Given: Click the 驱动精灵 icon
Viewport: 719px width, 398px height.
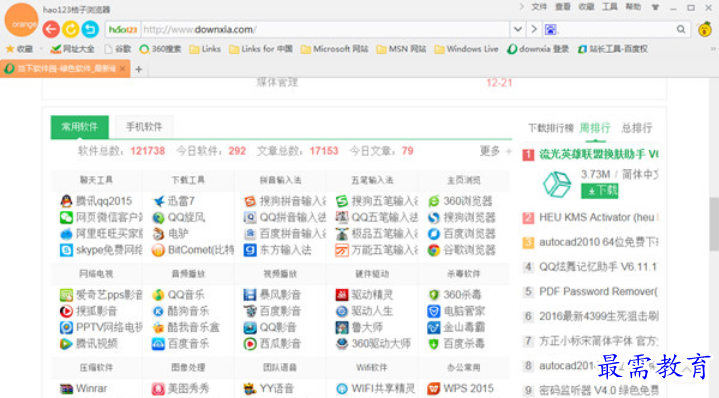Looking at the screenshot, I should 342,294.
